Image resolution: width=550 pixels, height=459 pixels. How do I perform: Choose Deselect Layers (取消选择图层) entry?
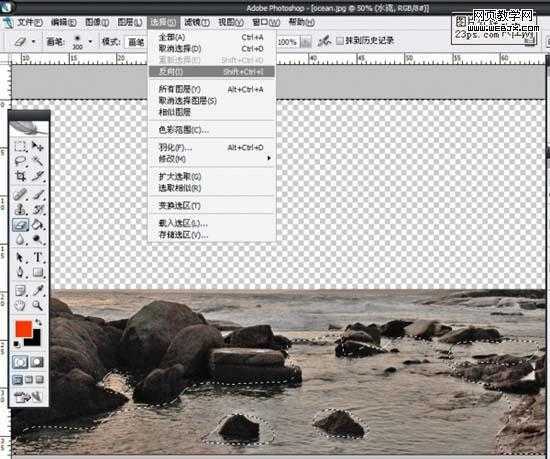pyautogui.click(x=212, y=101)
